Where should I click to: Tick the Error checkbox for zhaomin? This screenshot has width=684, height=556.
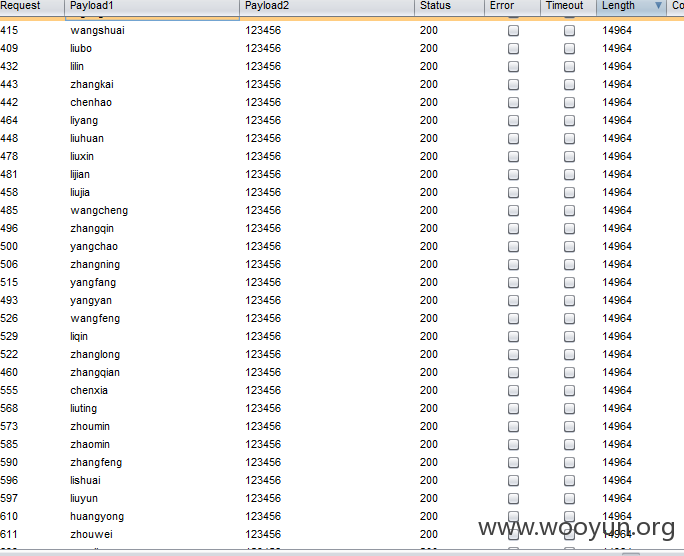(513, 444)
